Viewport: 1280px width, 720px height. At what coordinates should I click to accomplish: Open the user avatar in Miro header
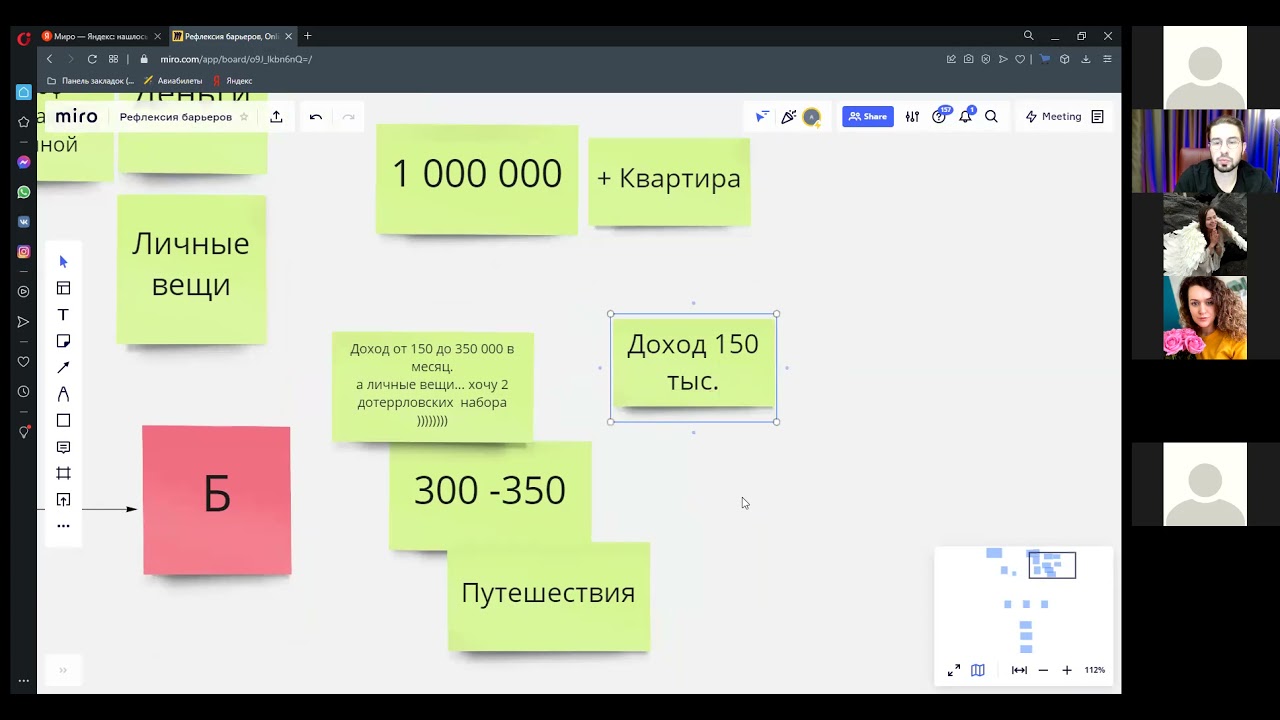812,117
